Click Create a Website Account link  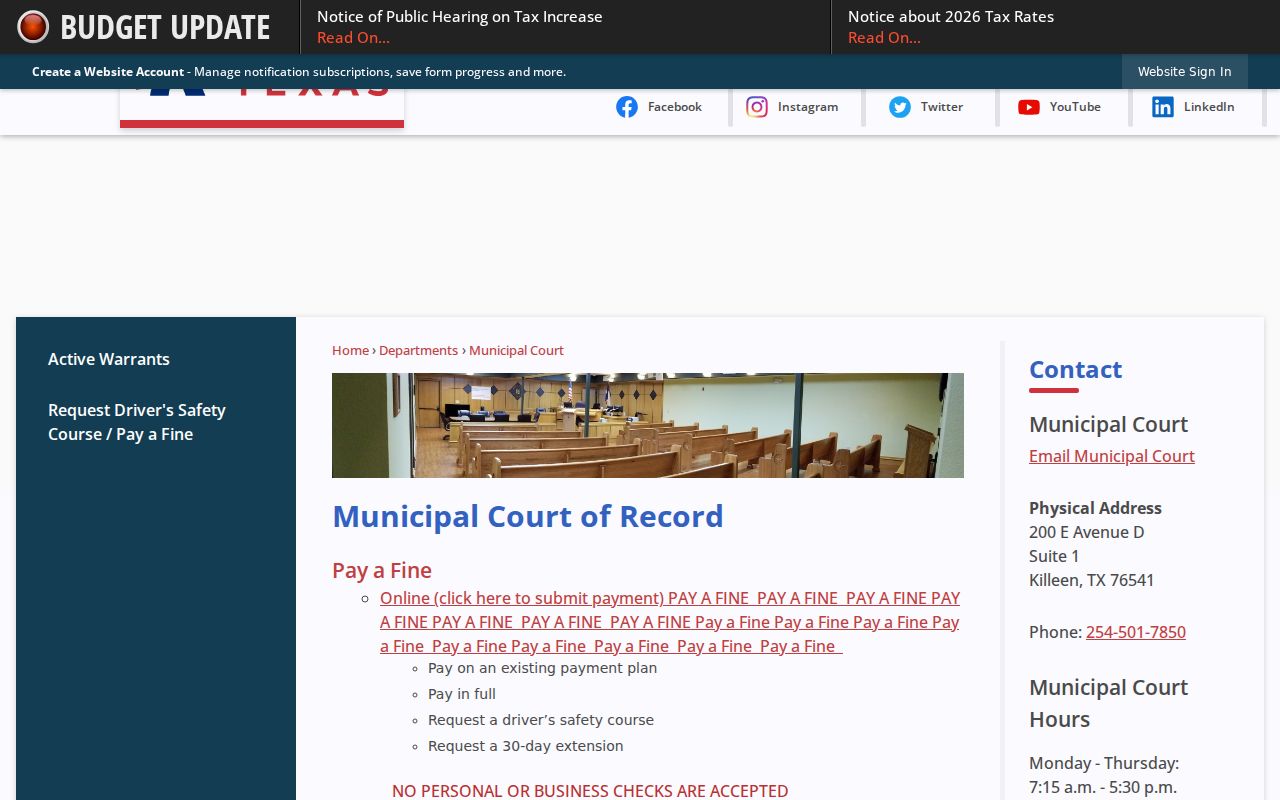[x=108, y=72]
